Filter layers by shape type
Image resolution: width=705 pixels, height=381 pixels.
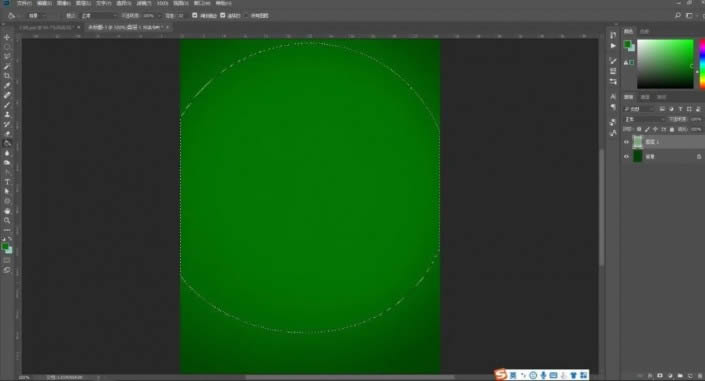pyautogui.click(x=689, y=109)
